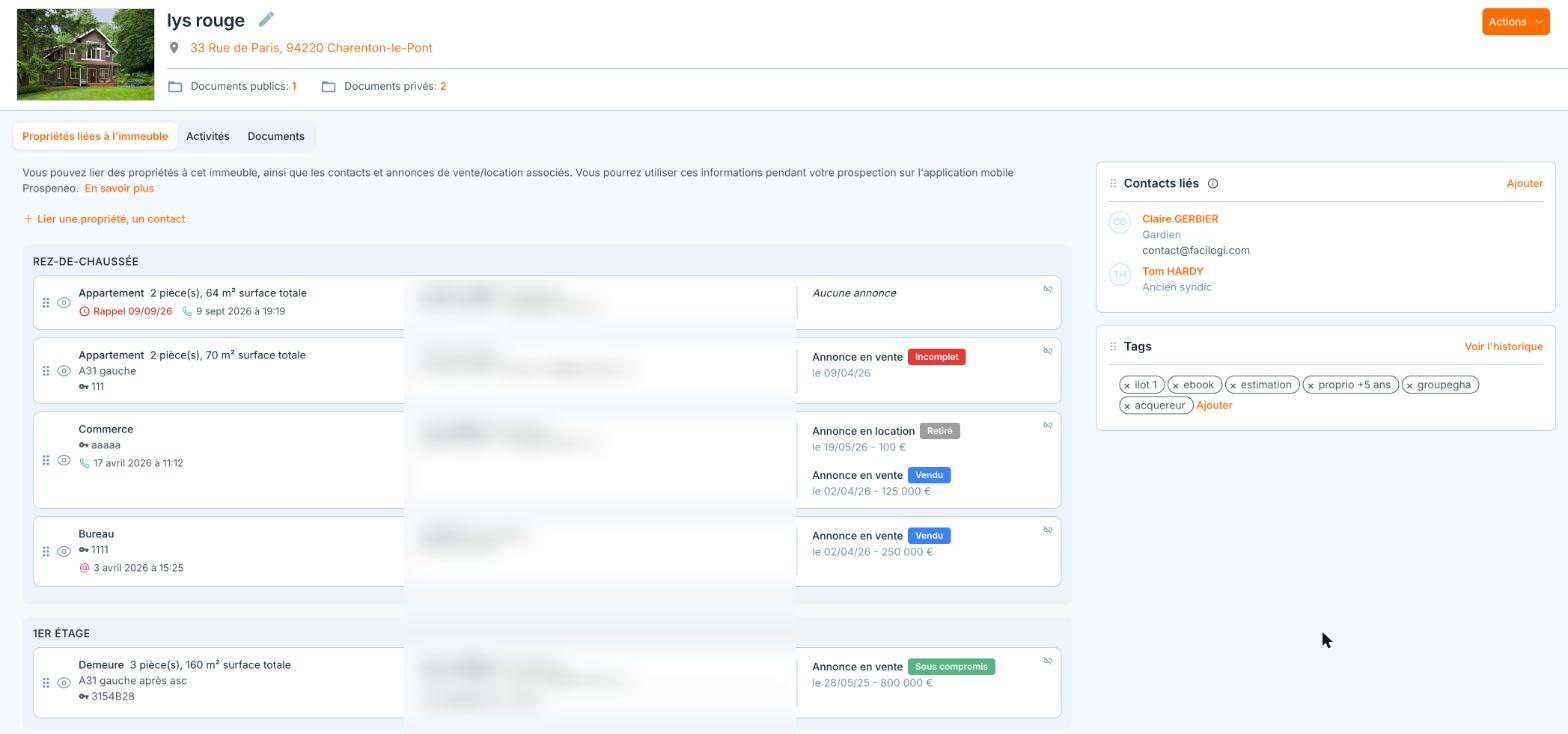This screenshot has height=734, width=1568.
Task: Toggle eye icon on Commerce row
Action: (64, 461)
